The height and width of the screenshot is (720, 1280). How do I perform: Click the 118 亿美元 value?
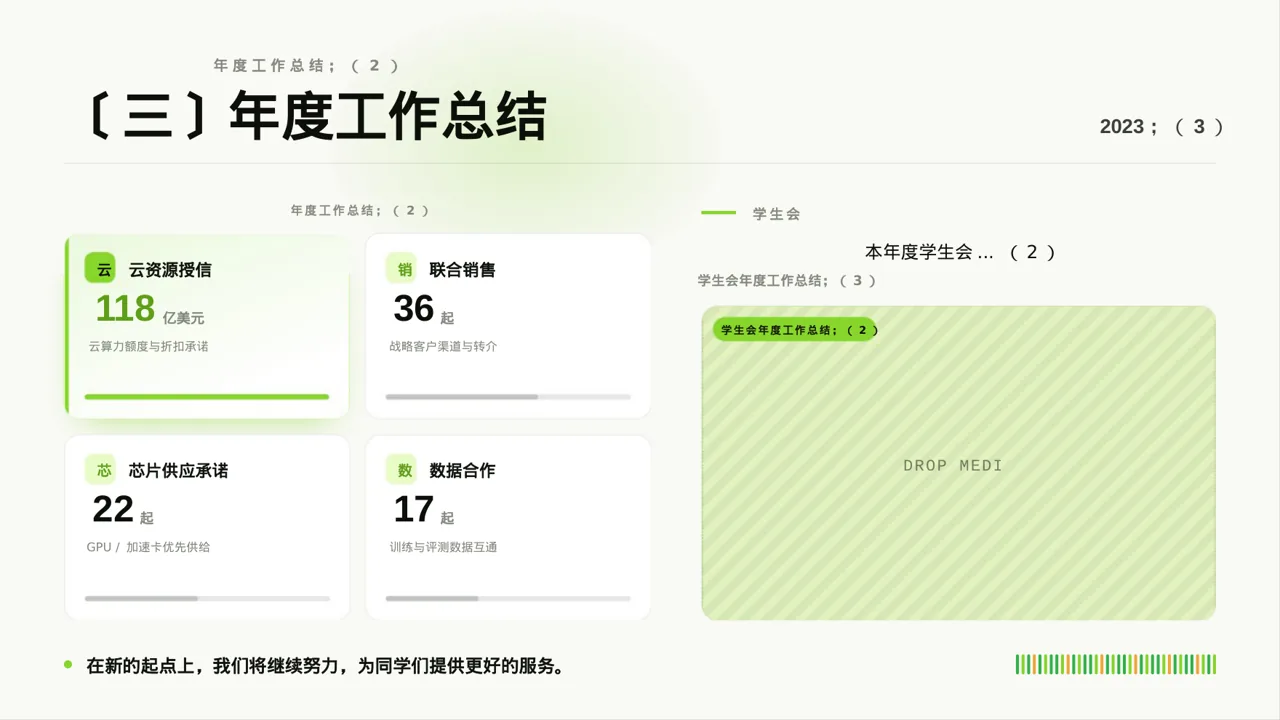tap(150, 309)
